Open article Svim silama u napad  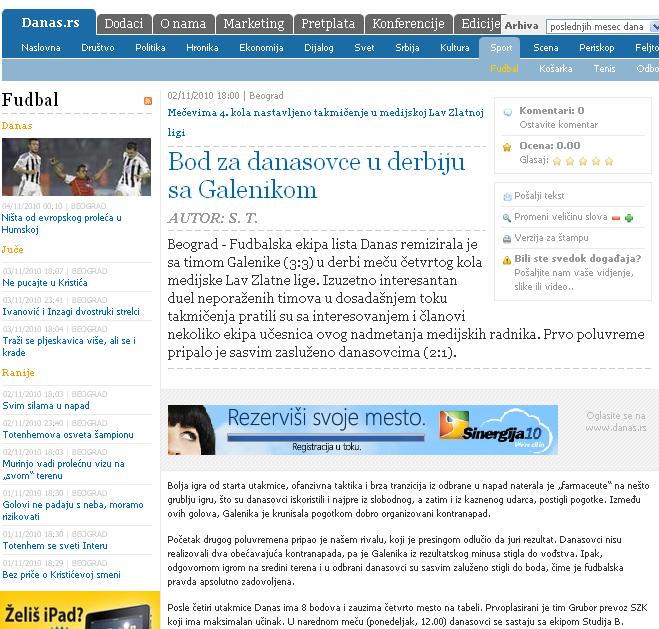46,406
